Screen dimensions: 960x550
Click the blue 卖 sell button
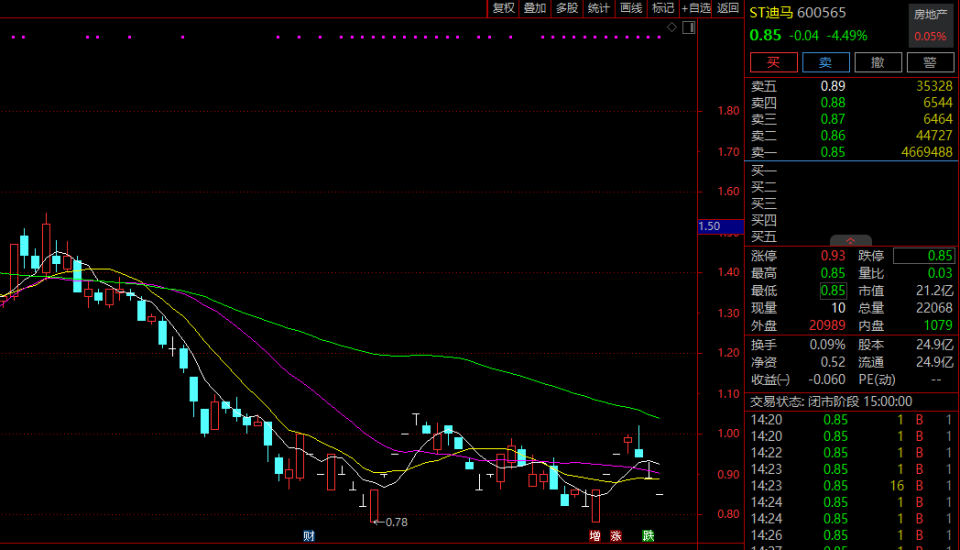[826, 62]
